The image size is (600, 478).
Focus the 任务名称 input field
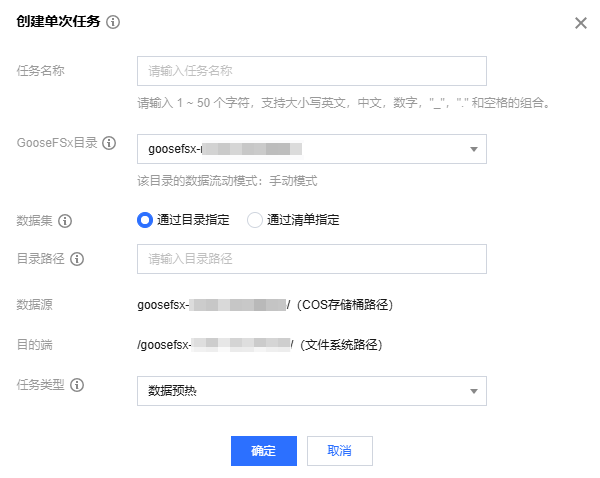pos(311,71)
